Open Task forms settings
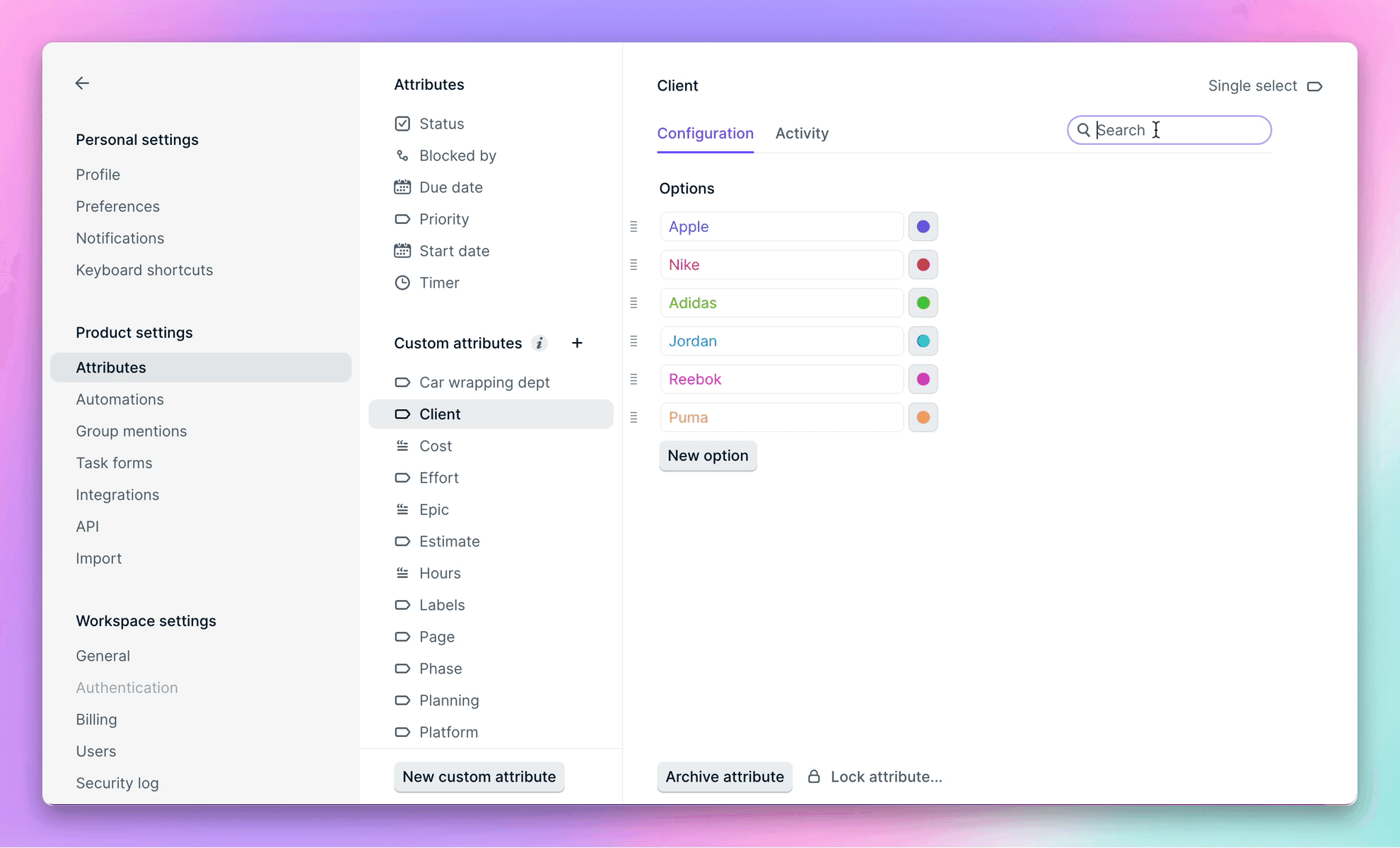Viewport: 1400px width, 848px height. coord(114,463)
